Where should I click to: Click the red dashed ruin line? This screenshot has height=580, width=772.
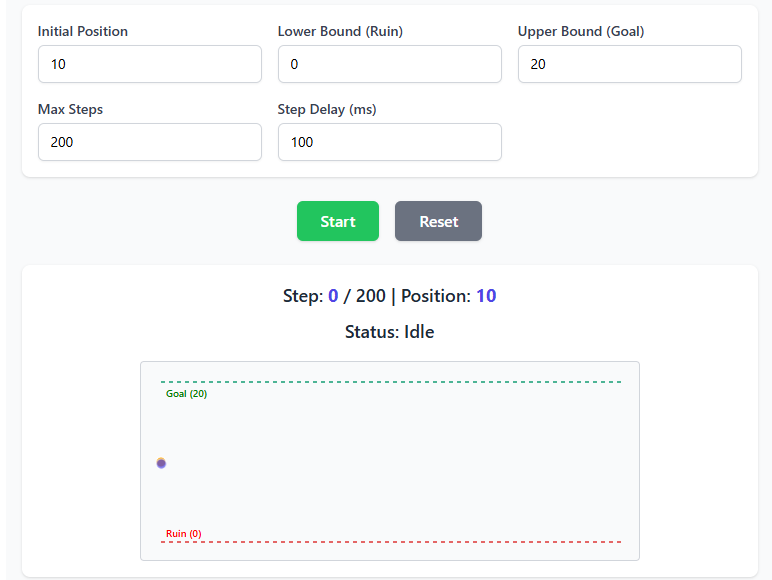[x=391, y=542]
